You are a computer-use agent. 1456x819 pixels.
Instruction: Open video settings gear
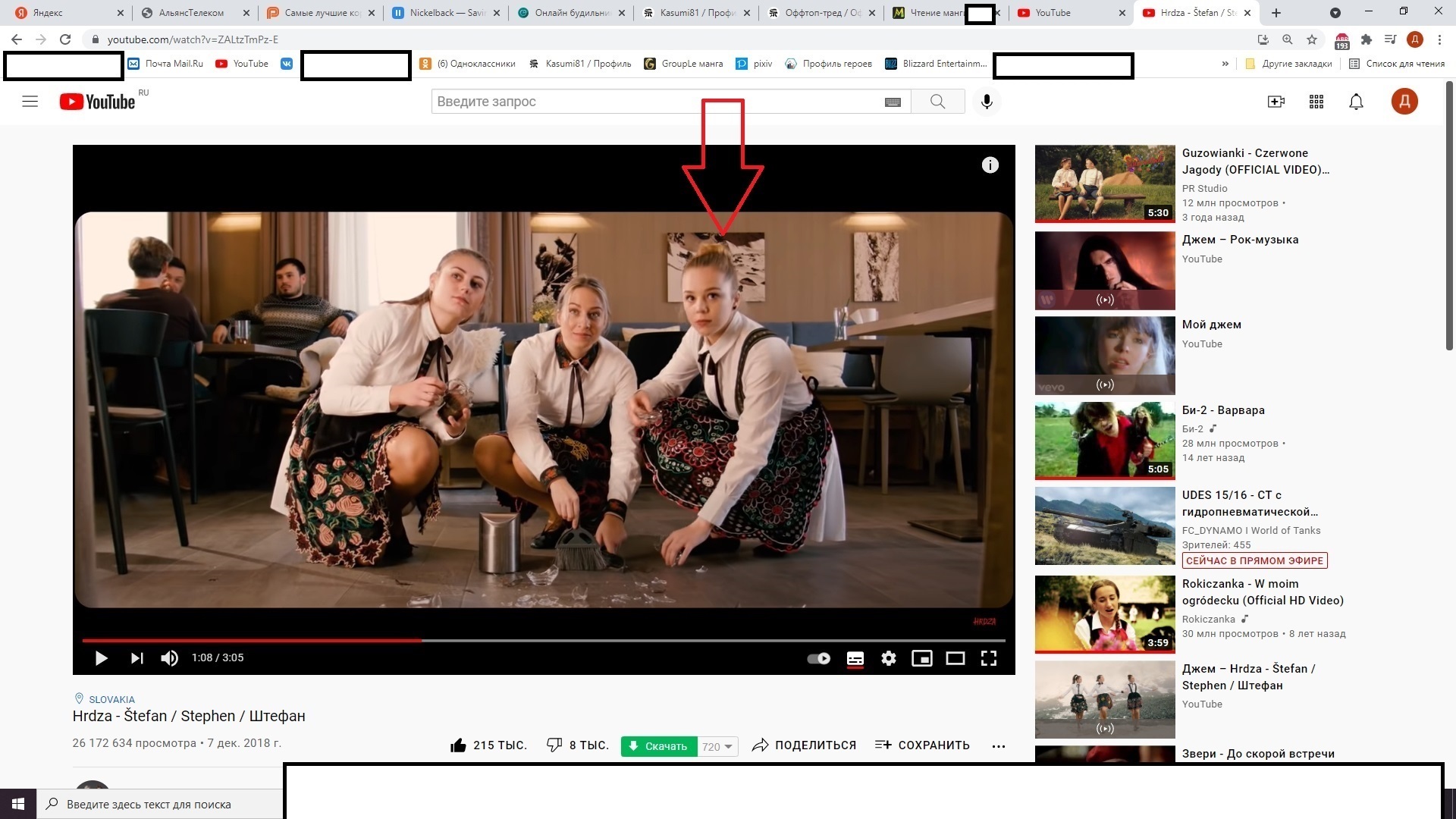(x=888, y=658)
